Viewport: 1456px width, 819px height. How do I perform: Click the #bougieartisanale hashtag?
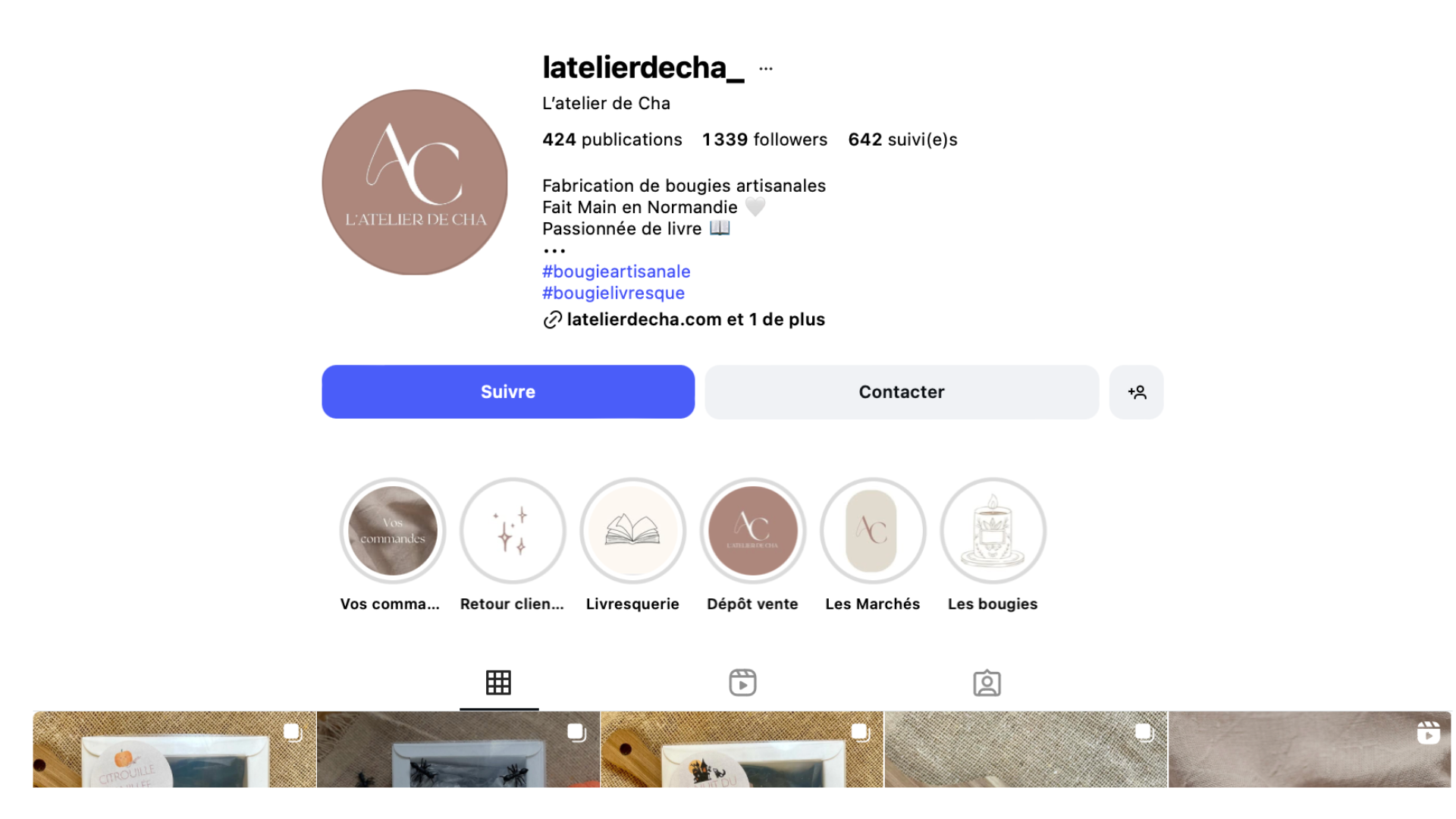[616, 271]
